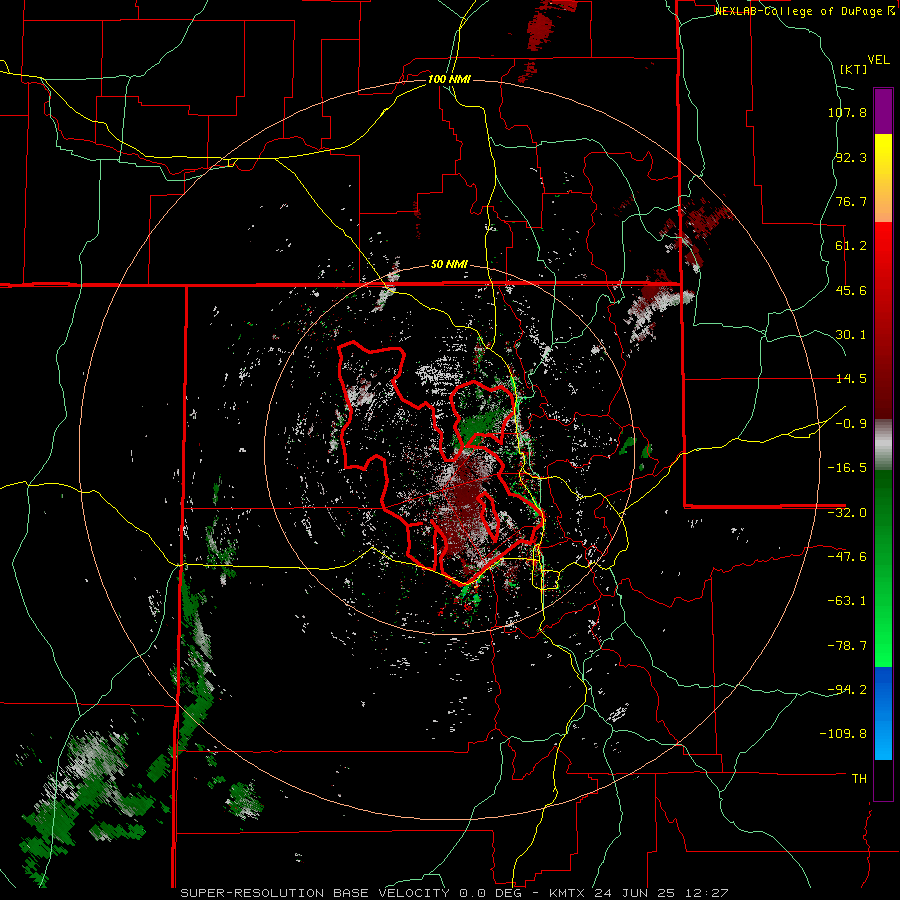Screen dimensions: 900x900
Task: Click the 14.5 scale value
Action: click(851, 379)
